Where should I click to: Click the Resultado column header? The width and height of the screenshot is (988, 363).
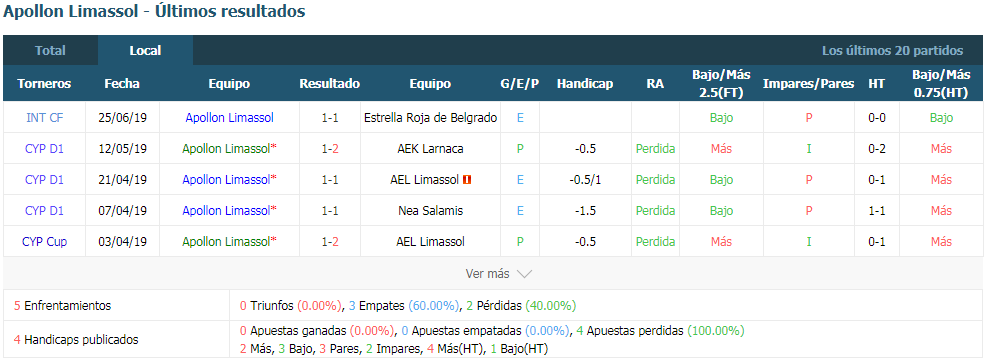pyautogui.click(x=330, y=83)
